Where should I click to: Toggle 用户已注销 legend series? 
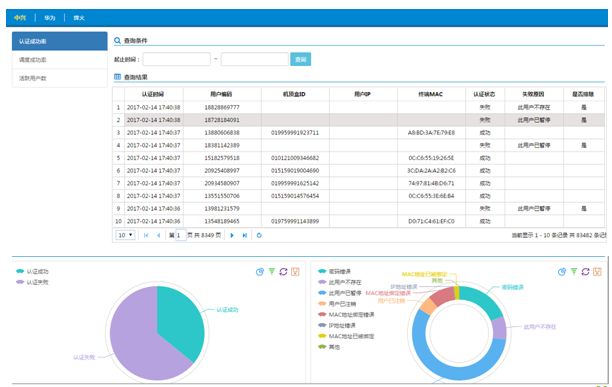tap(337, 304)
